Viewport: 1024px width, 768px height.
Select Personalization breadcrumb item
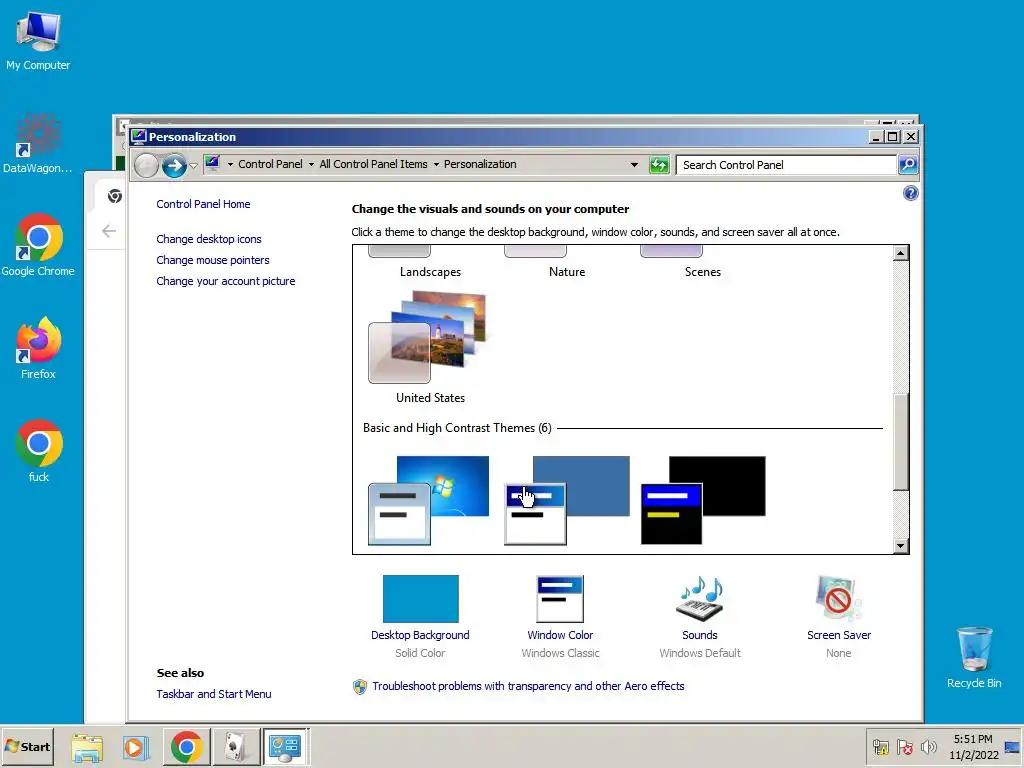point(480,165)
